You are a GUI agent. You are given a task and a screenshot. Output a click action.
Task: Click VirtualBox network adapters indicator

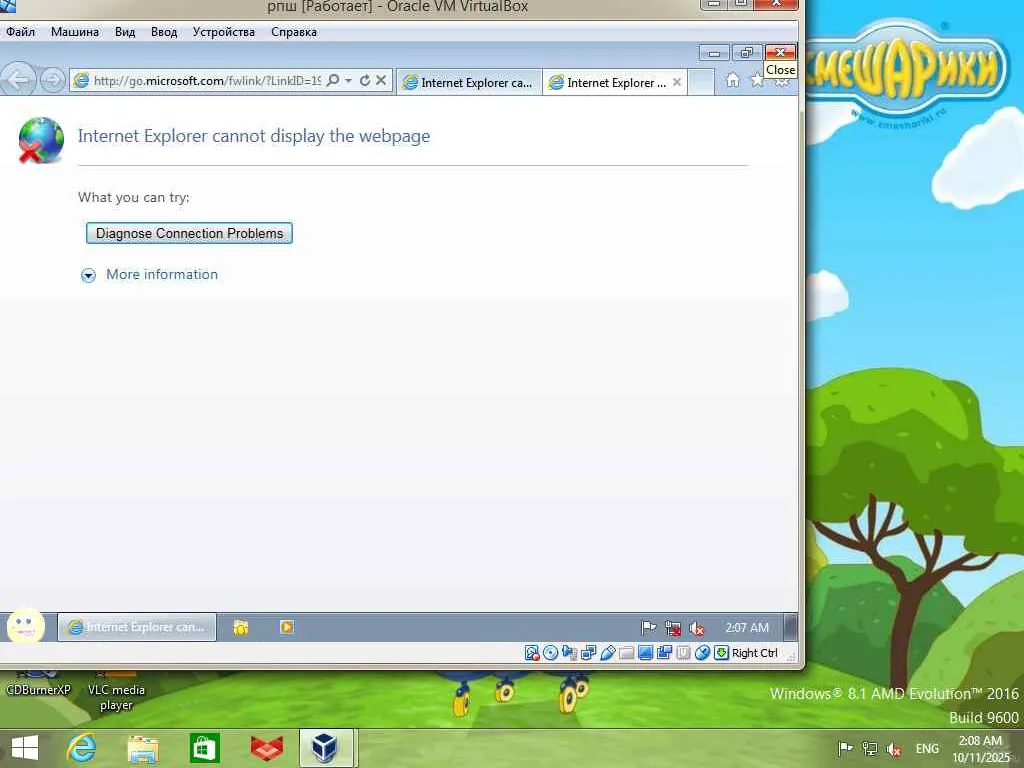click(x=588, y=653)
